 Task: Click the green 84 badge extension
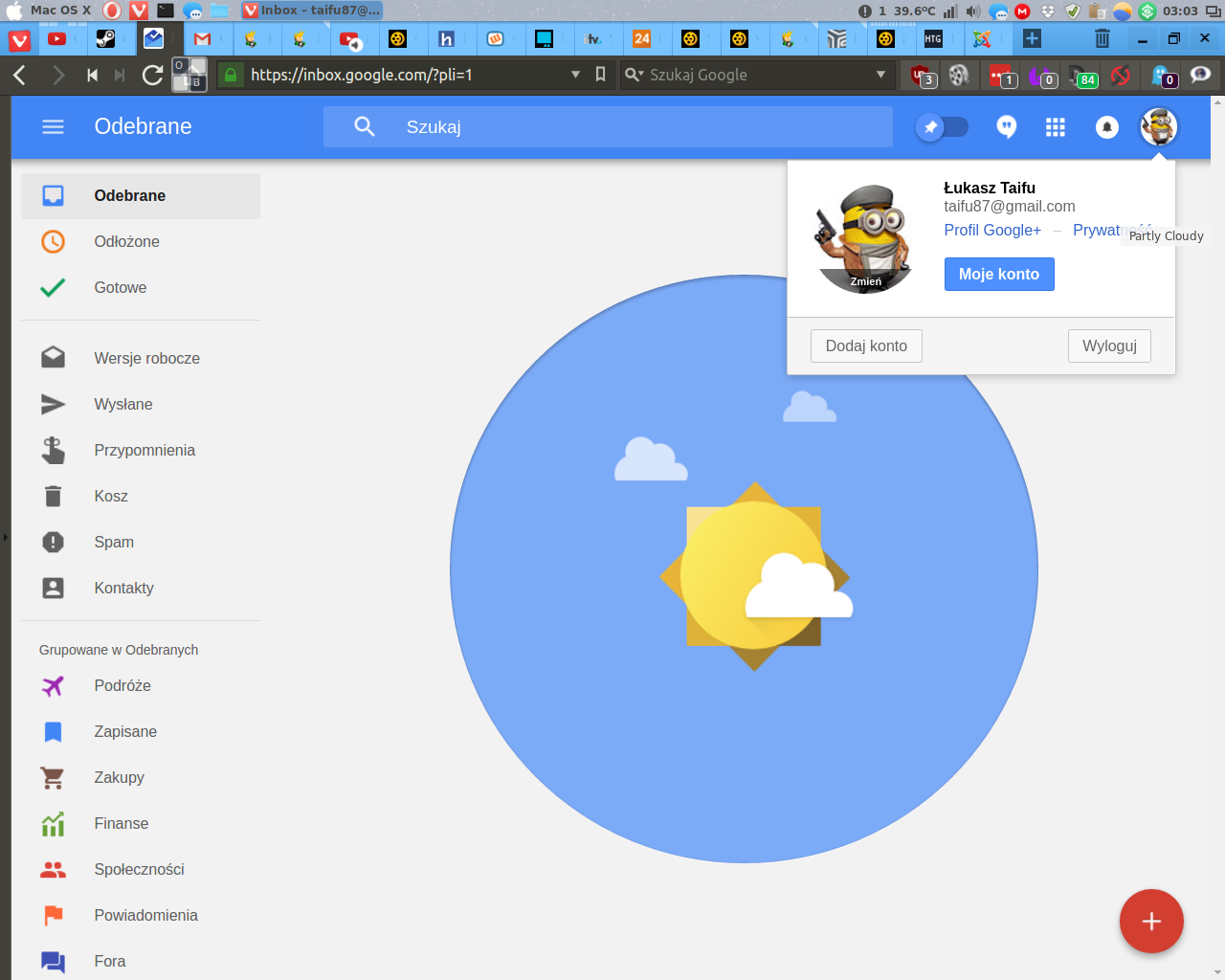coord(1082,75)
